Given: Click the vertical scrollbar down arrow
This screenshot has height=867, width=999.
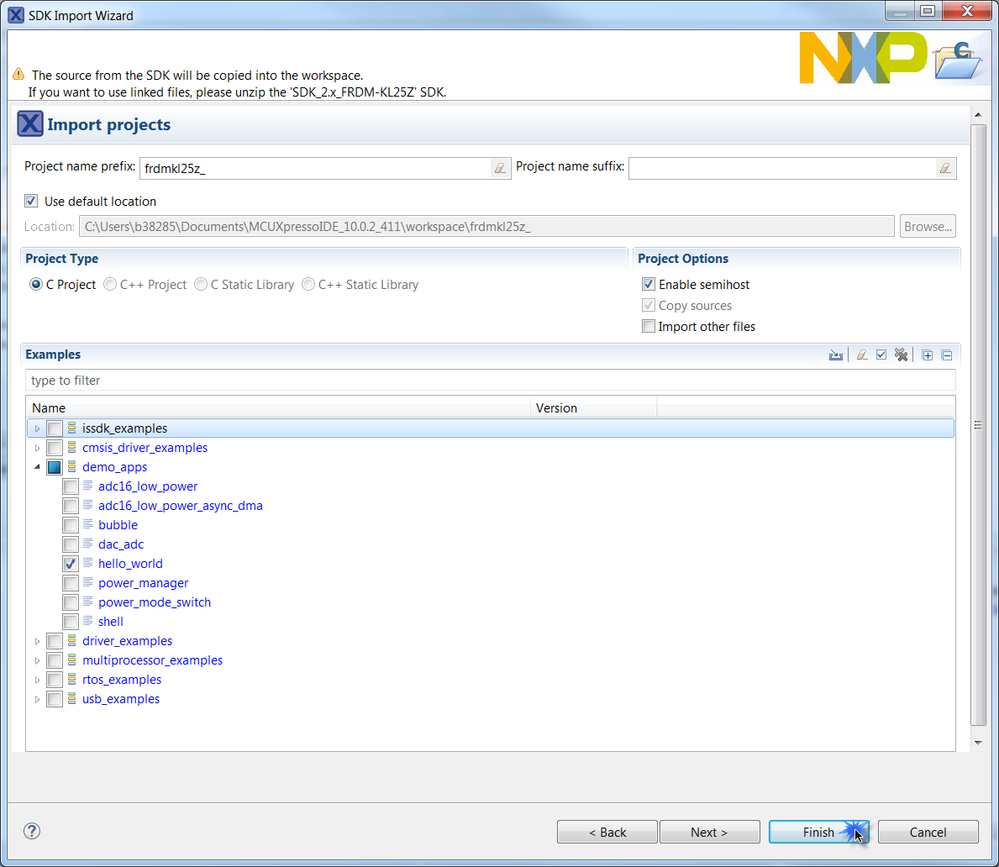Looking at the screenshot, I should pyautogui.click(x=978, y=743).
